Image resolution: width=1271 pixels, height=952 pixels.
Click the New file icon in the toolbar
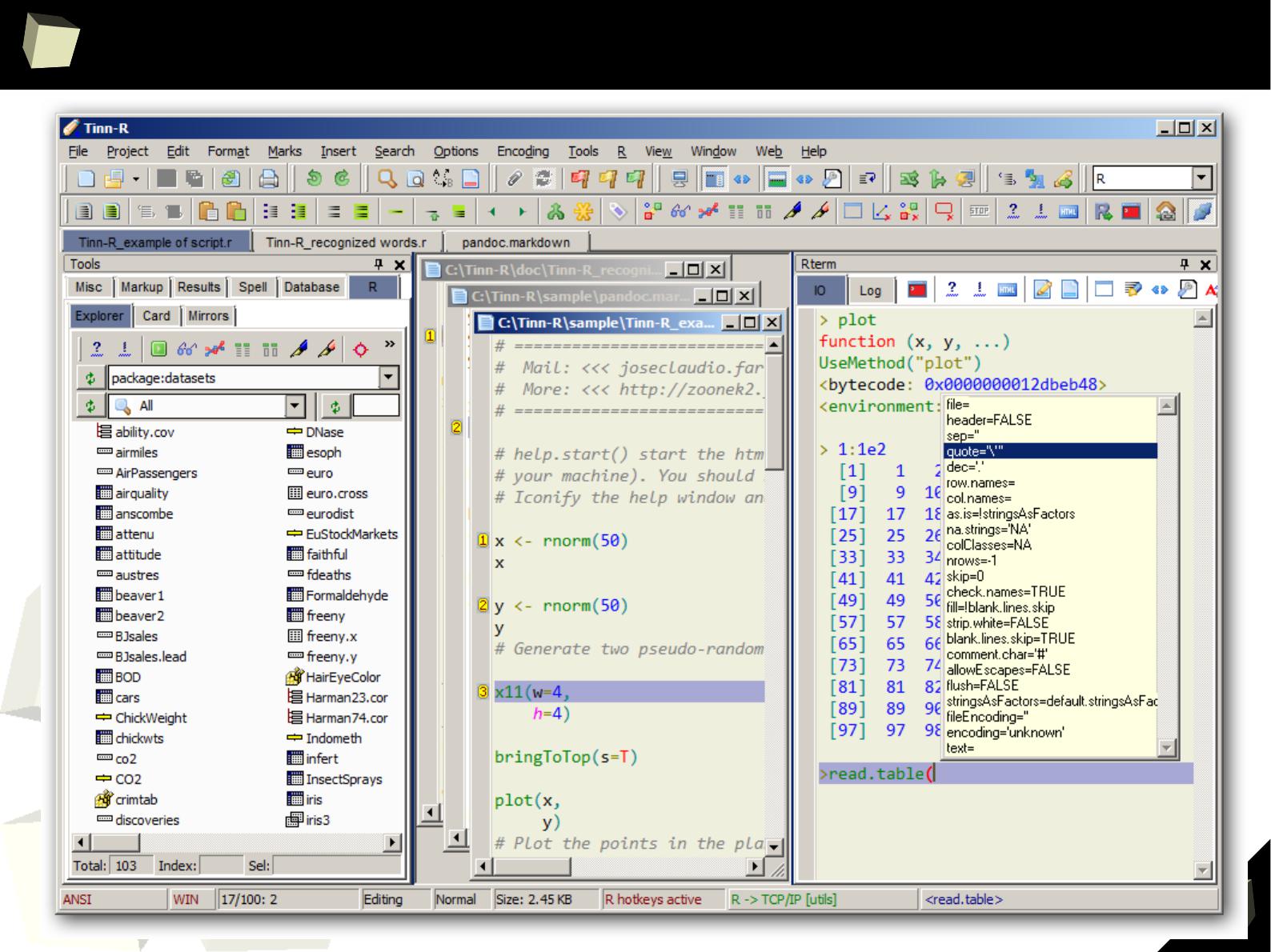point(86,179)
